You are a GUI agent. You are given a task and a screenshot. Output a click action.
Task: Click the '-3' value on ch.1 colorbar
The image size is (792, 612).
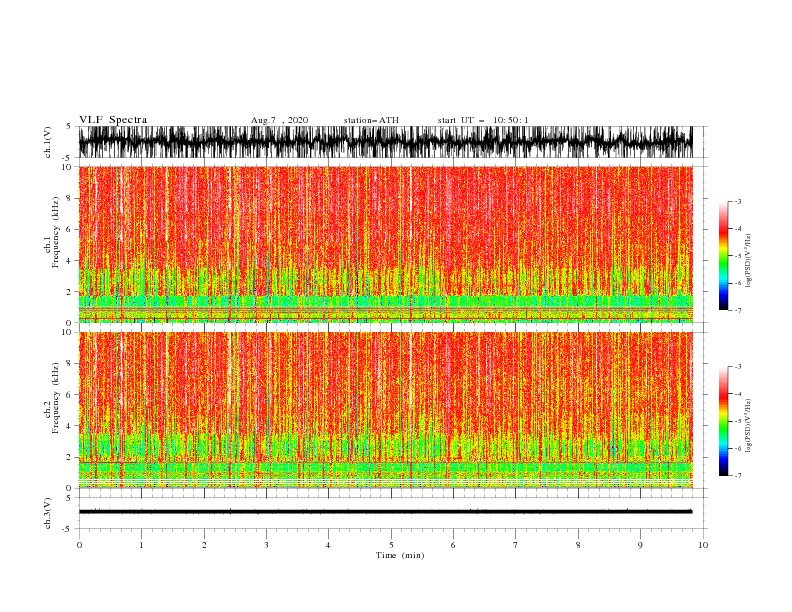tap(738, 201)
